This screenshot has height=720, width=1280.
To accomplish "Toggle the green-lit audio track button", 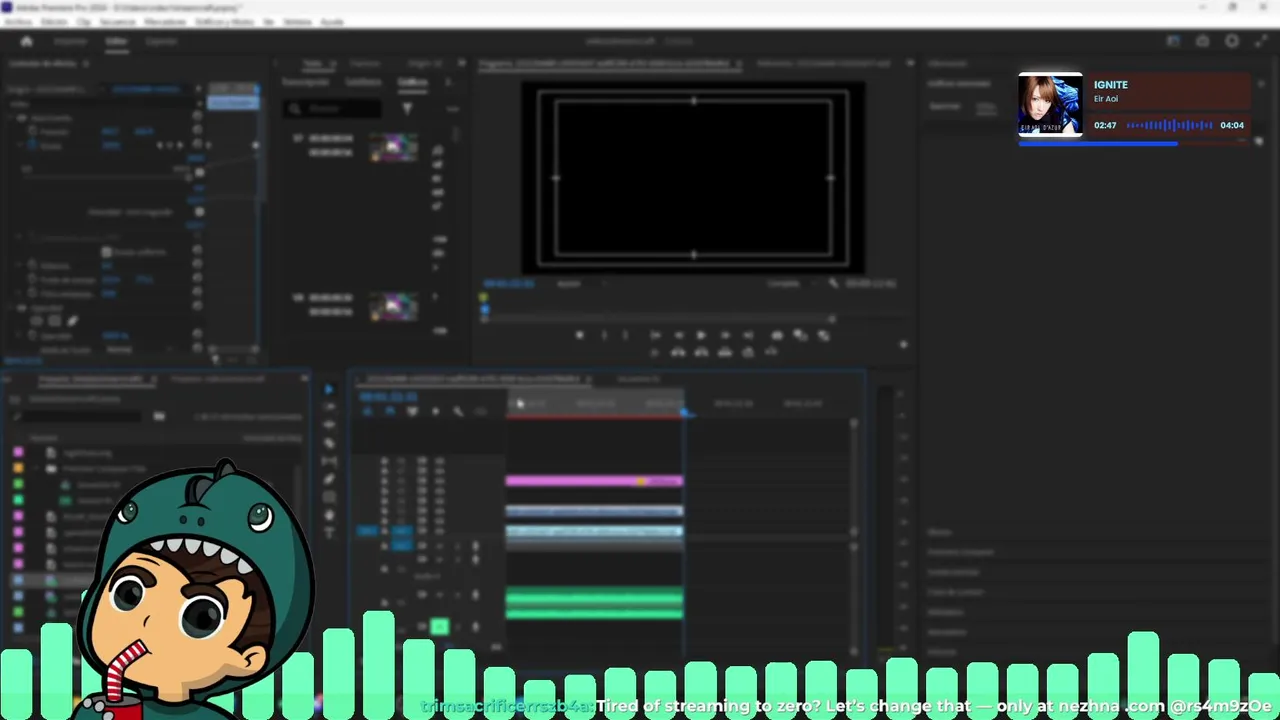I will 439,627.
